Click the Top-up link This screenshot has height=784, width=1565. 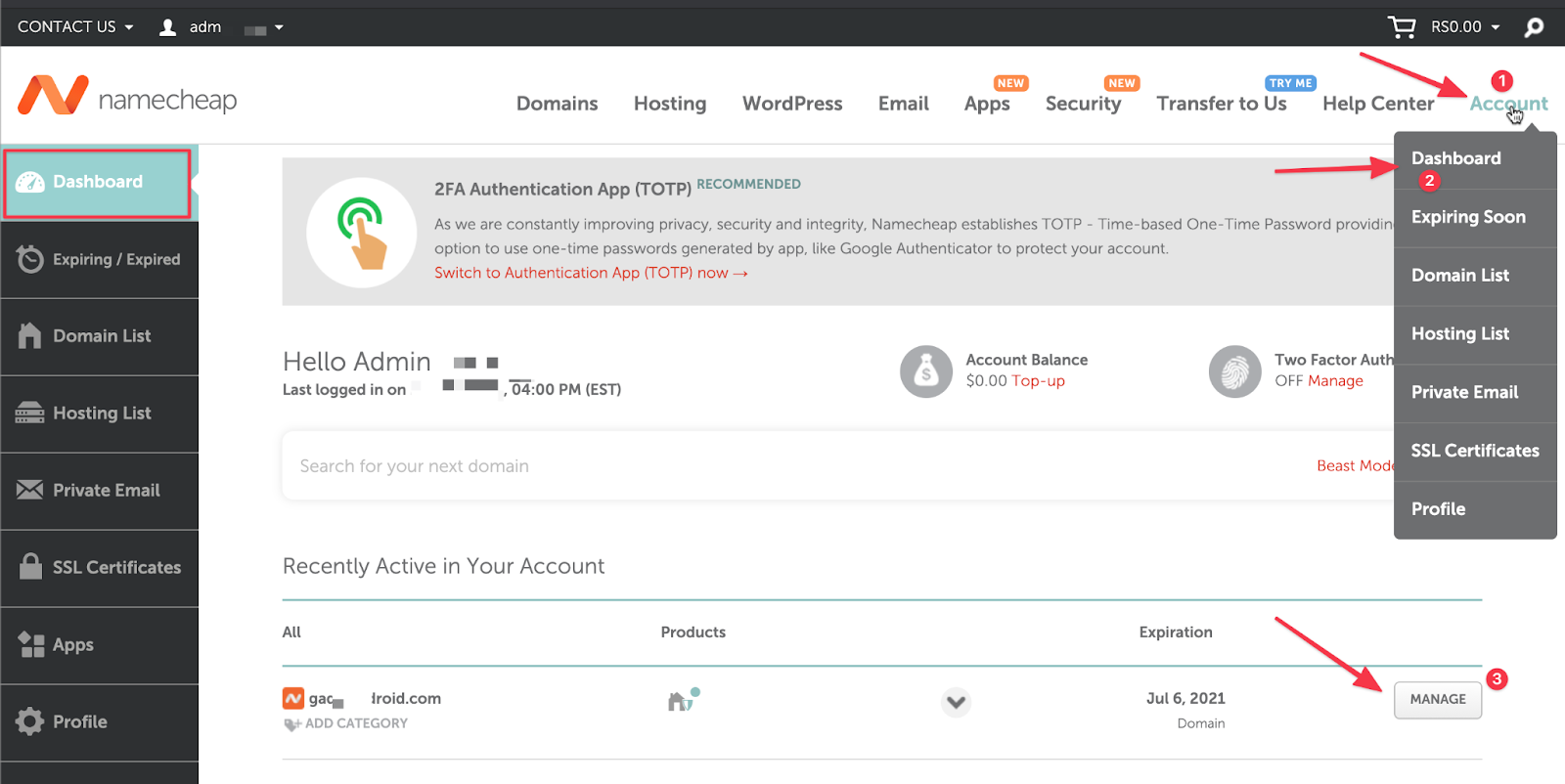[1038, 381]
